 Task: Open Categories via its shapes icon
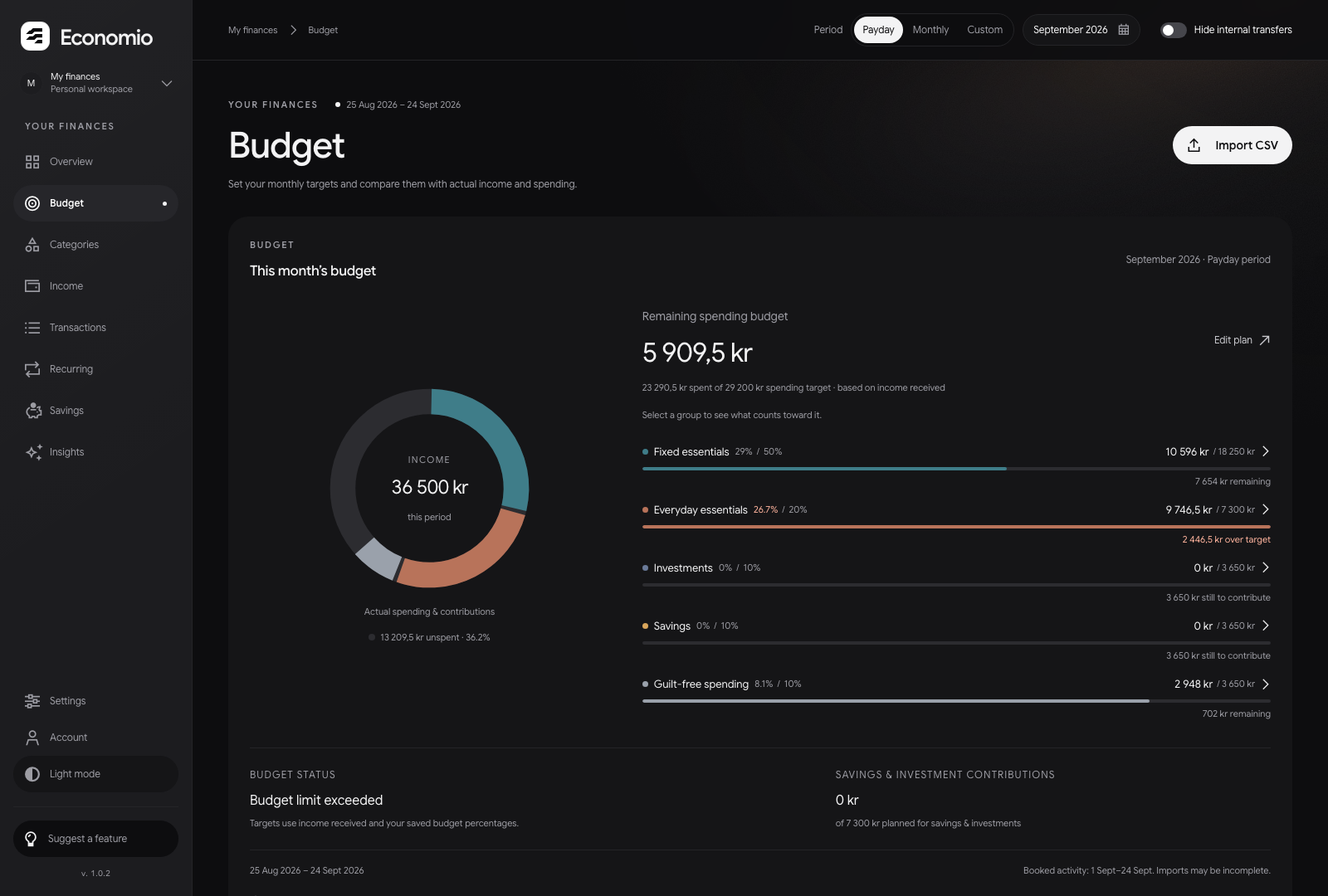32,245
